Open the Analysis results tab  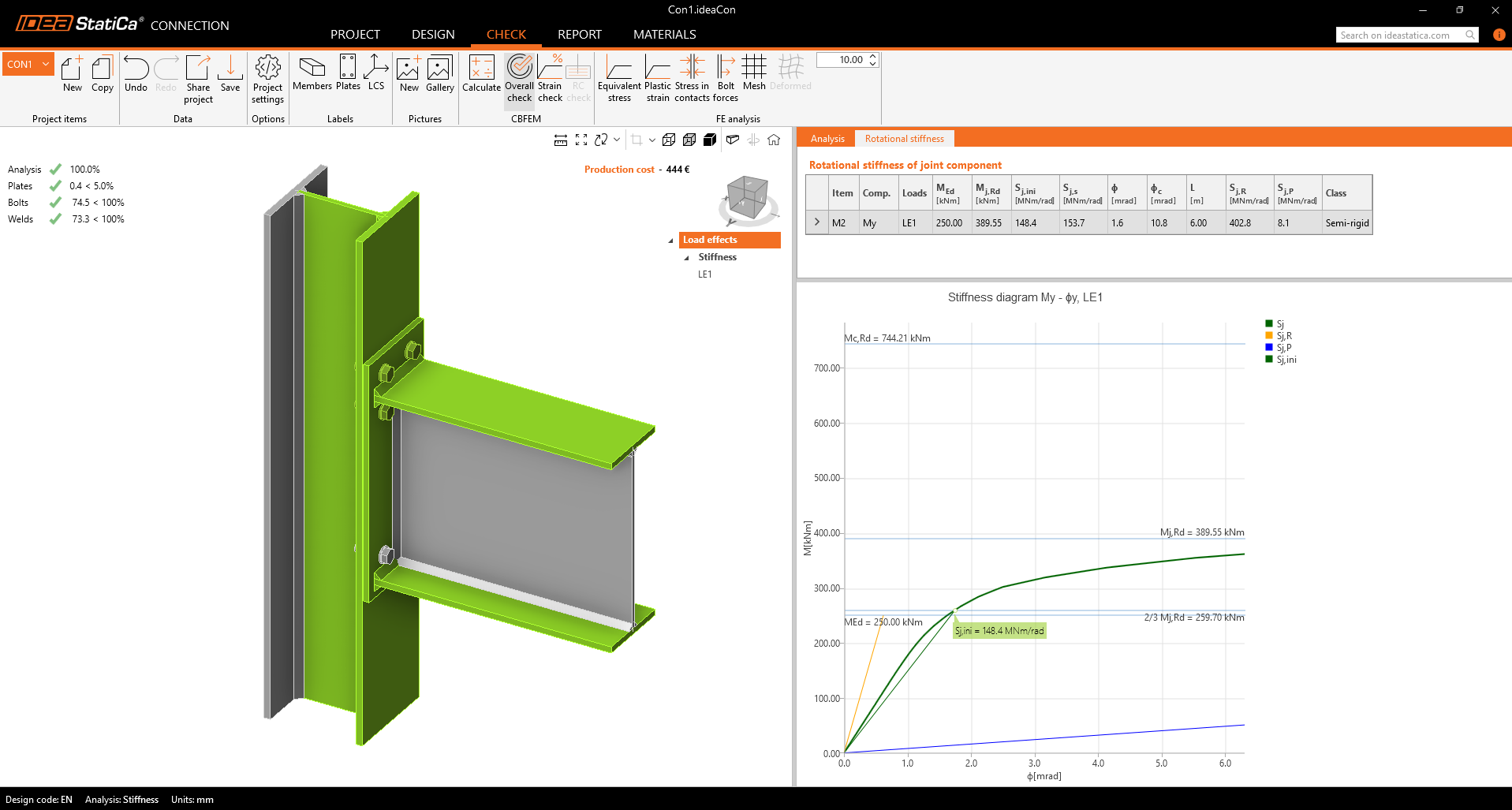(x=827, y=139)
